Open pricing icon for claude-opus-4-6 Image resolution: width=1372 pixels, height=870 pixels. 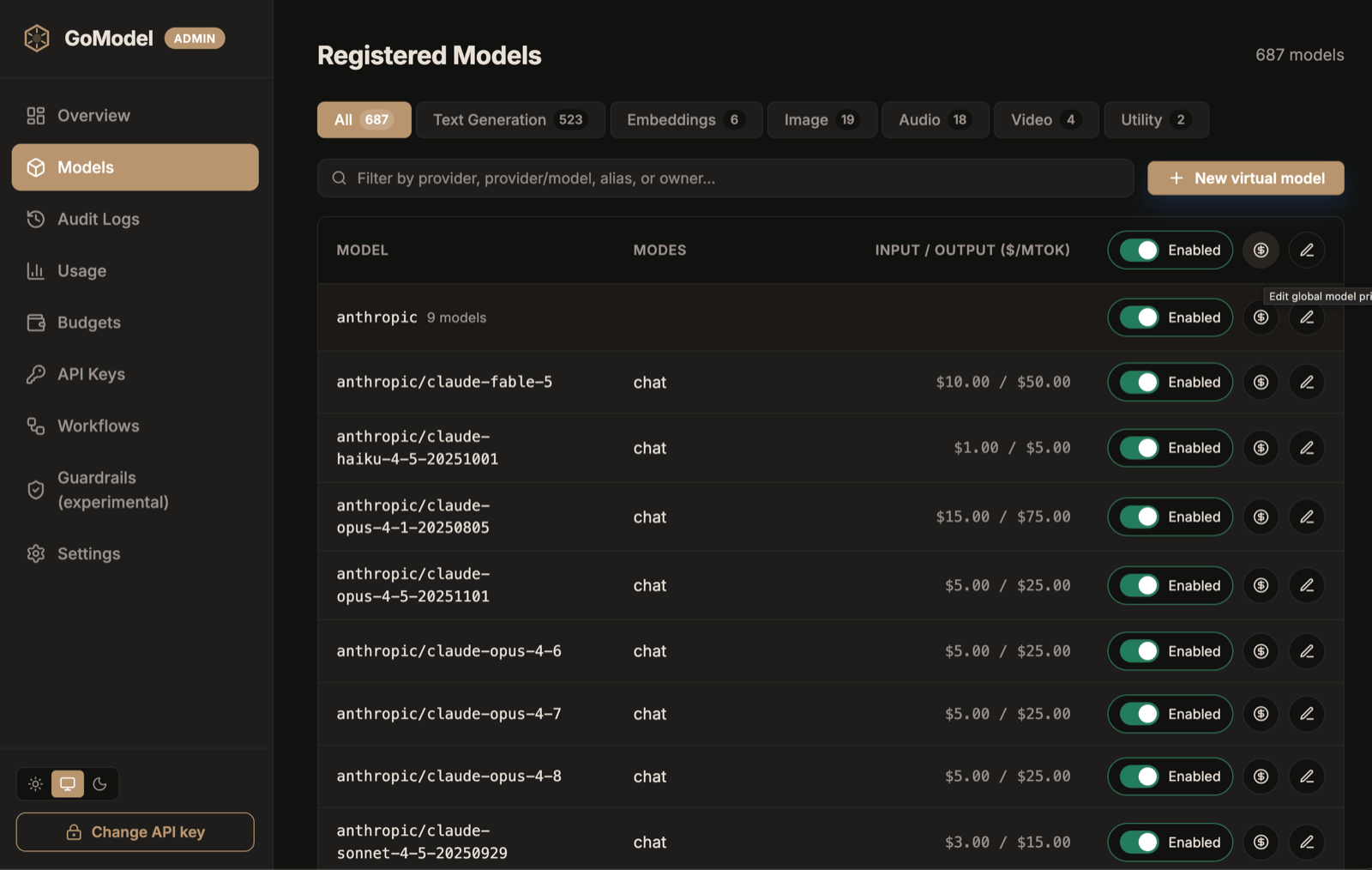(1261, 651)
